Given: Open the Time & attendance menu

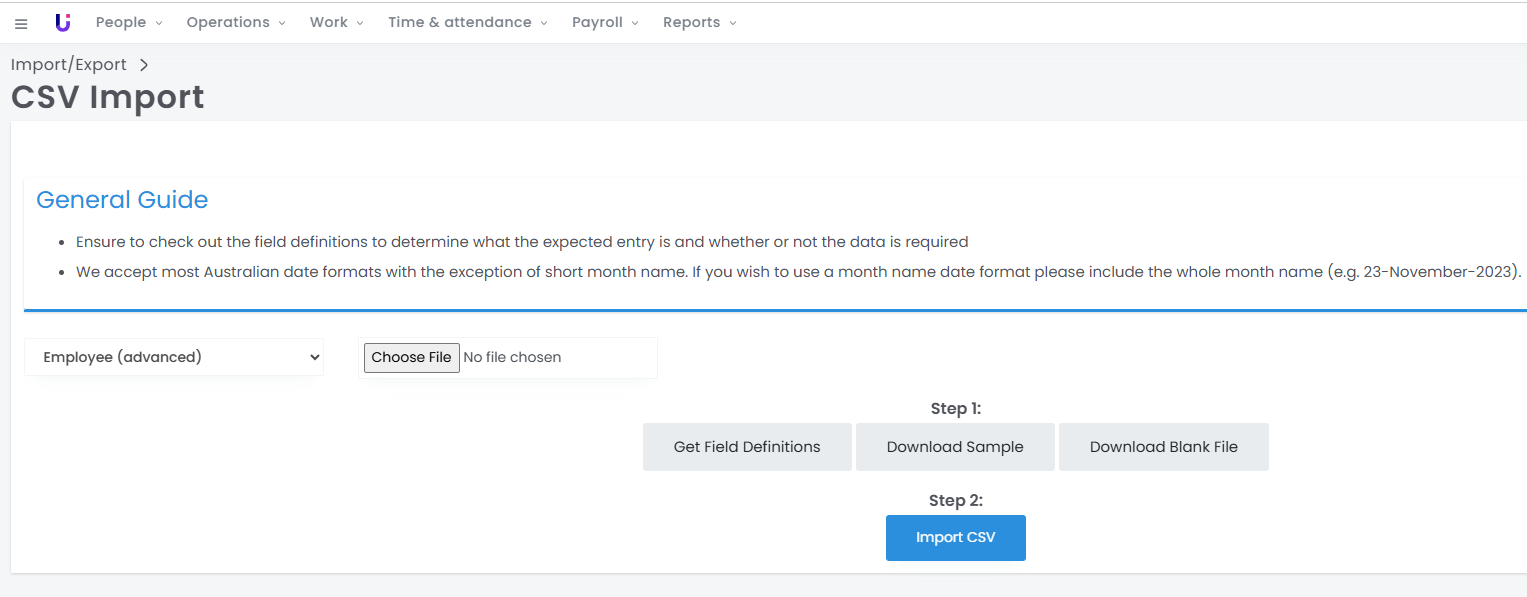Looking at the screenshot, I should [x=468, y=22].
